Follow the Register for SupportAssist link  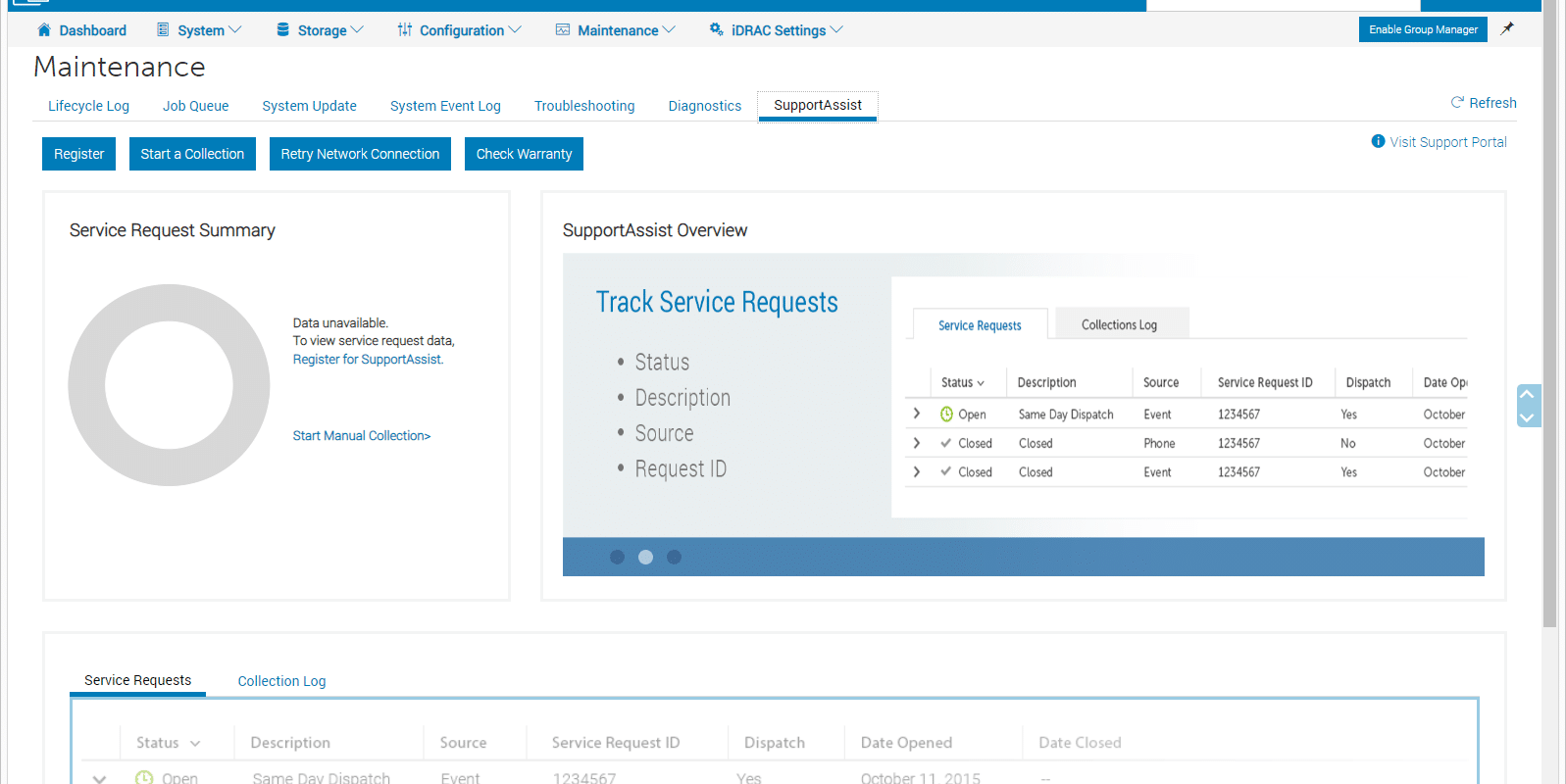tap(368, 360)
